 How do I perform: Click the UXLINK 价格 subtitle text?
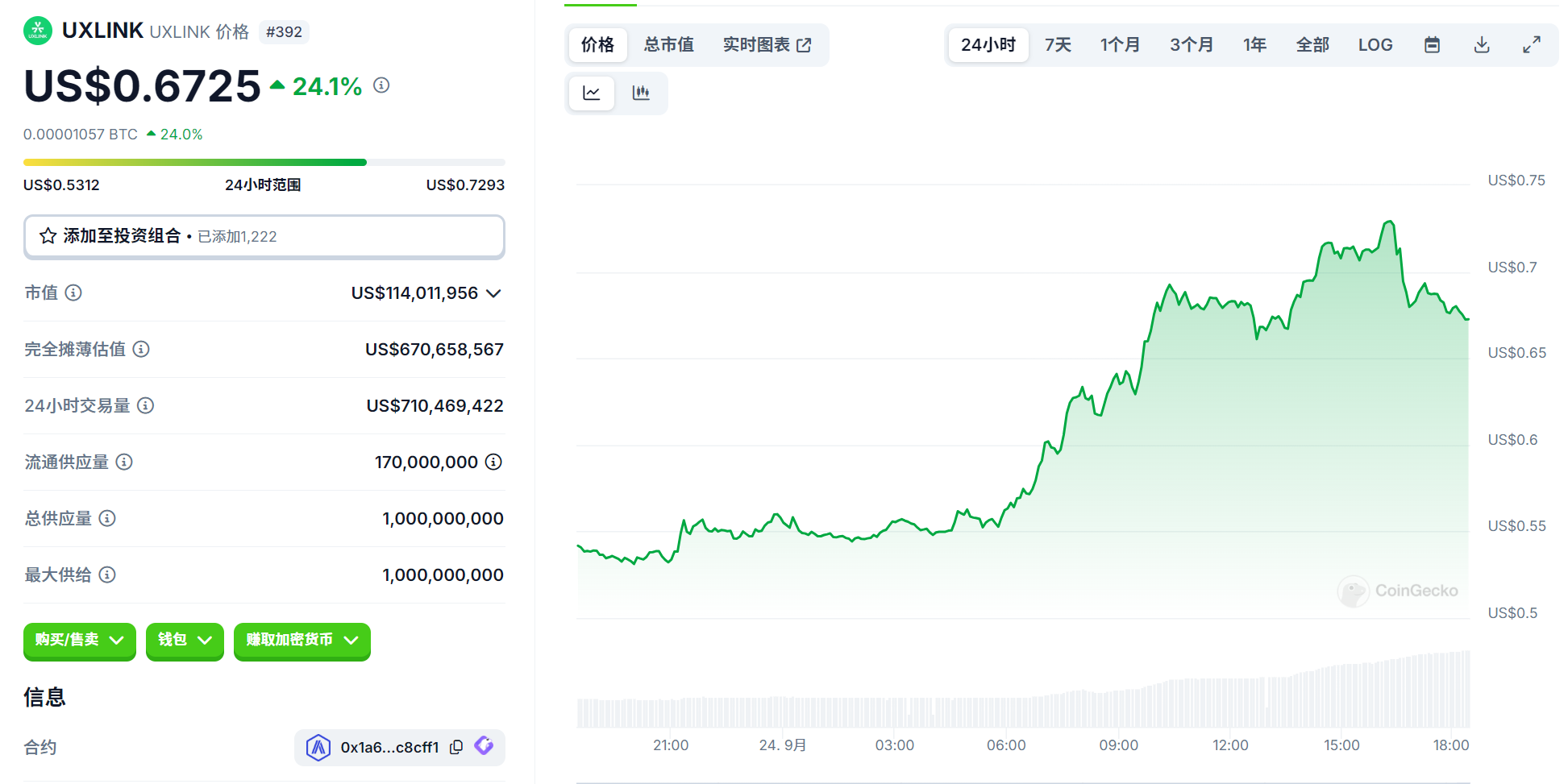[199, 32]
